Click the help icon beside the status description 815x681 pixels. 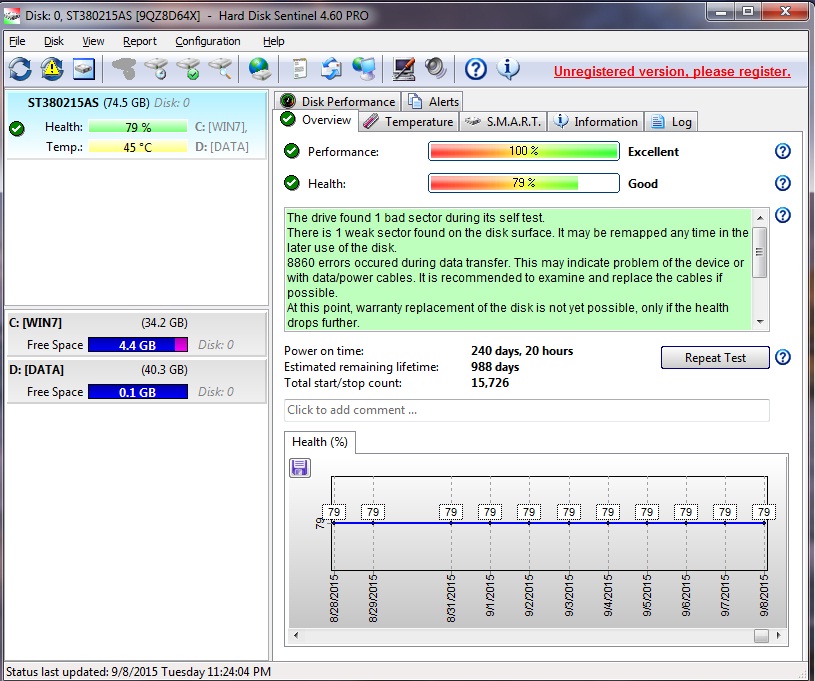(x=783, y=215)
